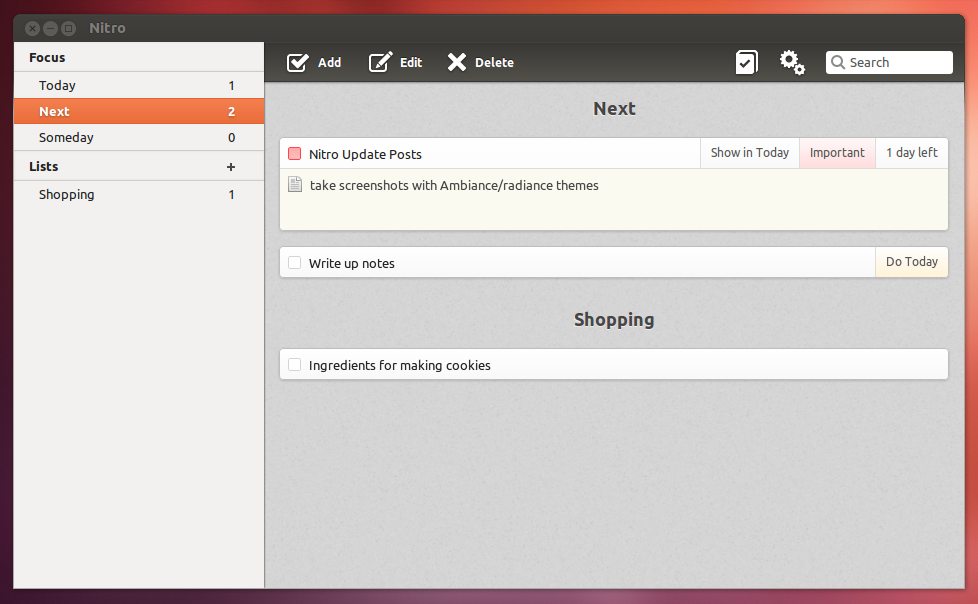The width and height of the screenshot is (978, 604).
Task: Click the Delete label in toolbar
Action: pos(495,62)
